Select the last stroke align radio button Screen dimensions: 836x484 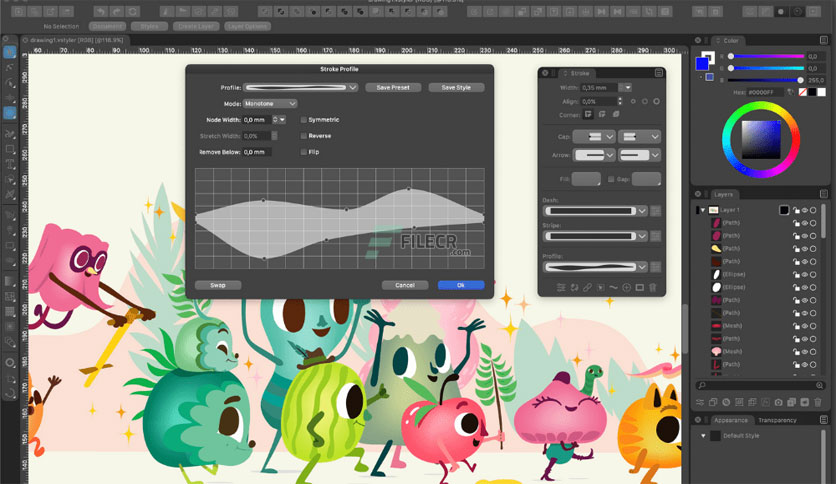pos(656,101)
